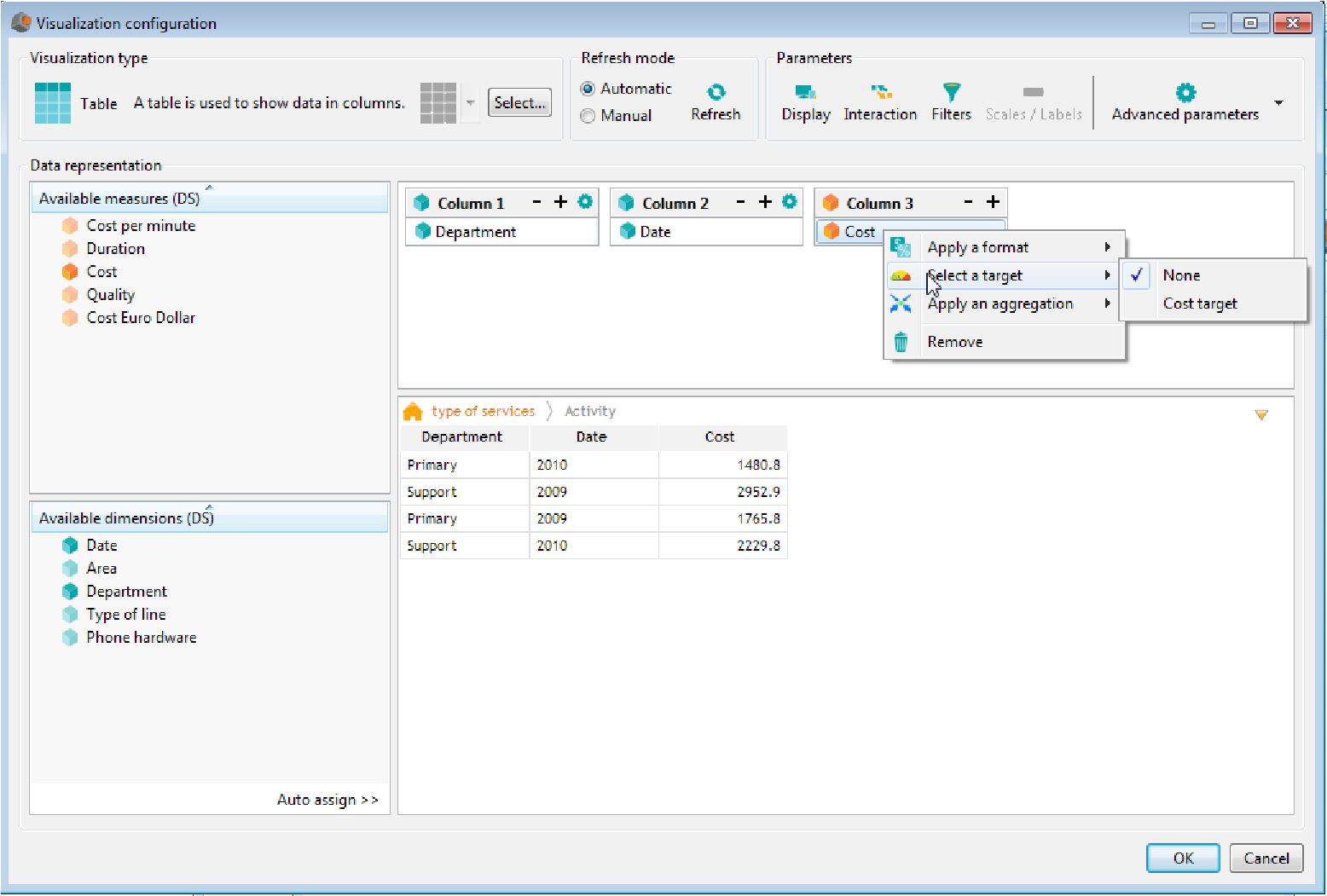Confirm with the OK button
The width and height of the screenshot is (1327, 896).
tap(1183, 858)
